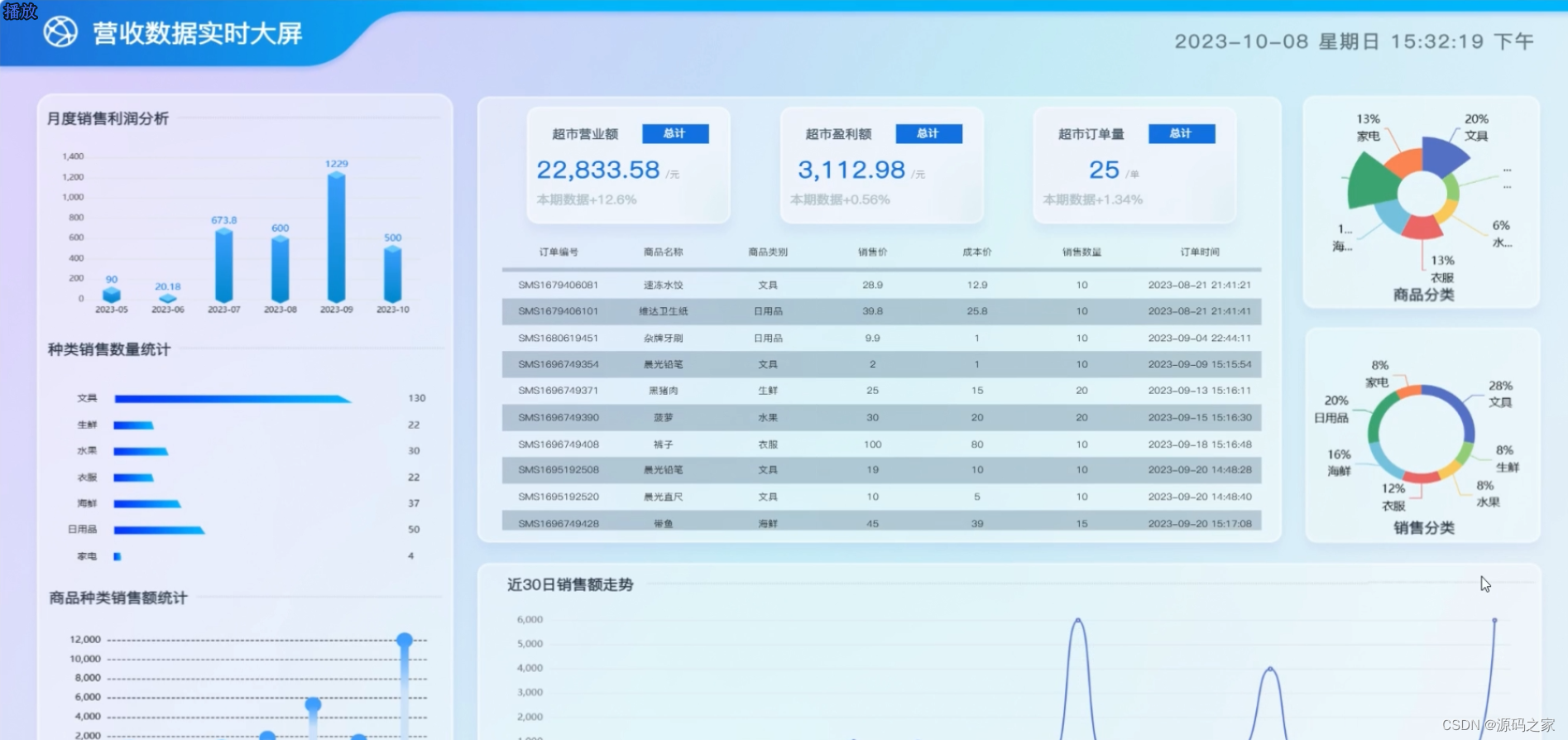Screen dimensions: 1568x740
Task: Click the 2023-10 bar labeled 500
Action: [393, 274]
